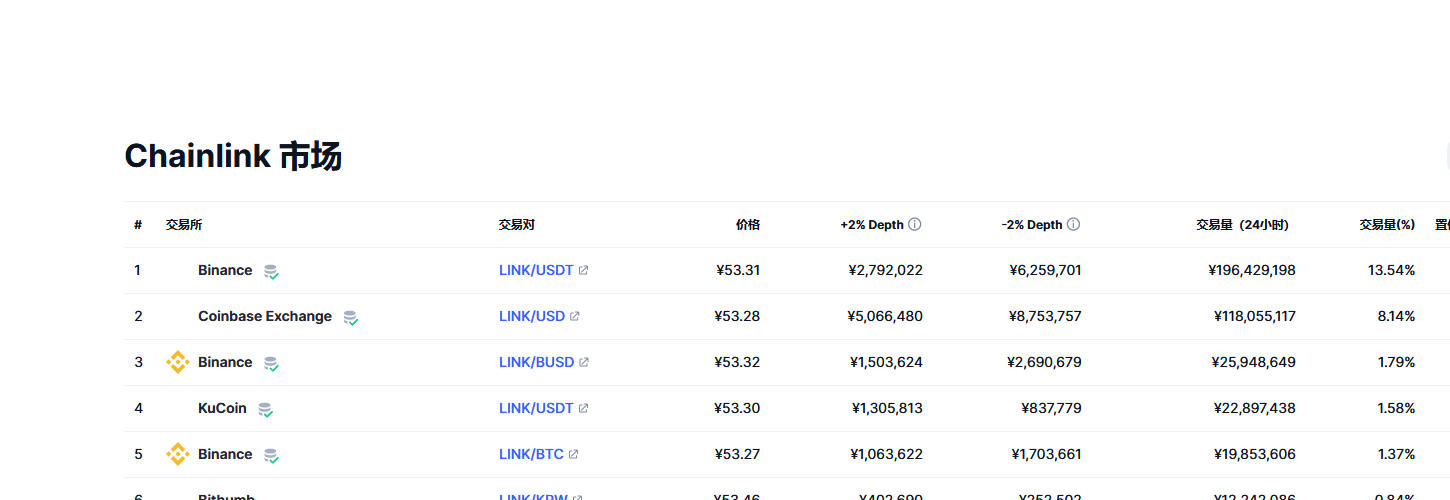Open Binance exchange name in row 1
The height and width of the screenshot is (500, 1450).
click(225, 270)
